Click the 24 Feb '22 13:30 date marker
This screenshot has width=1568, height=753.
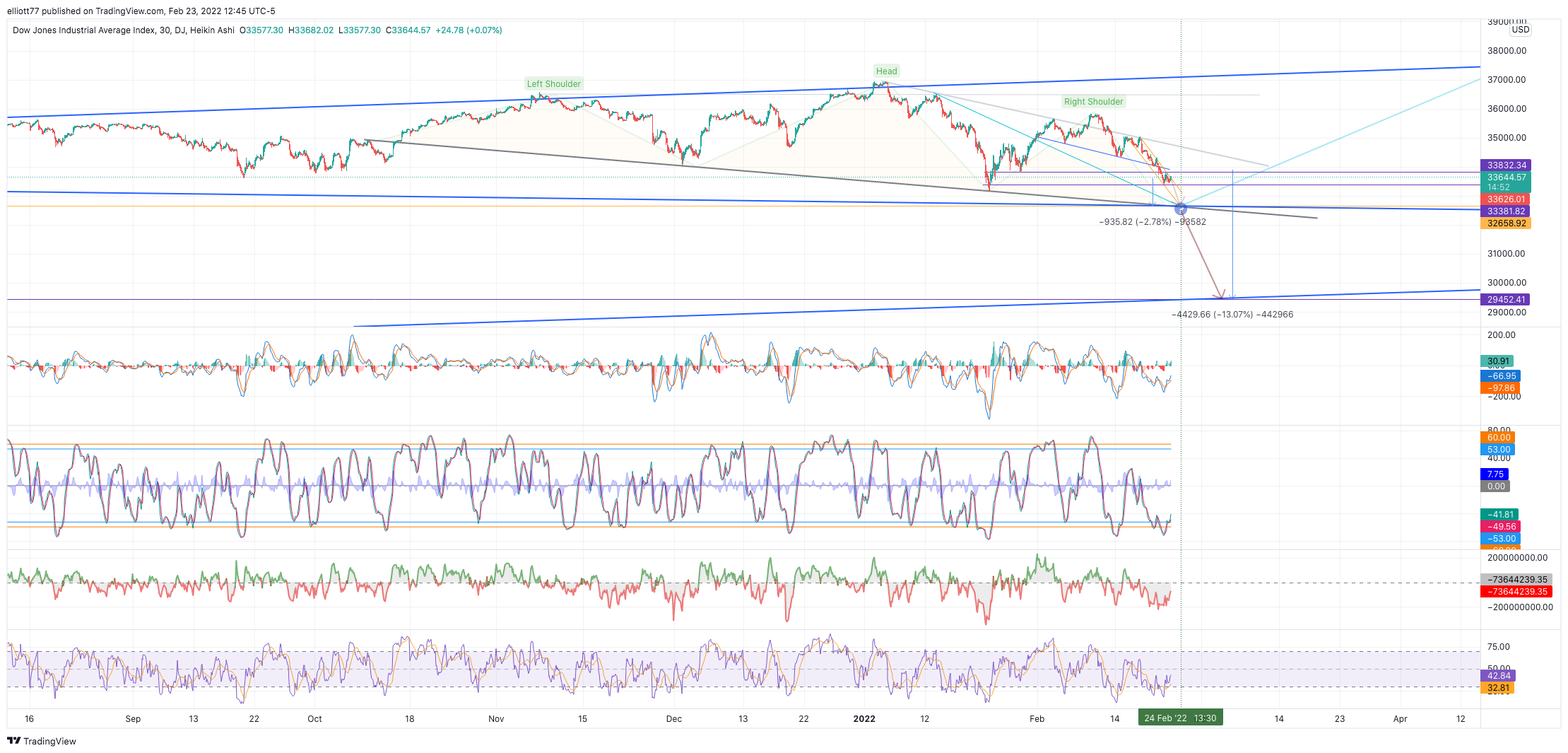pos(1180,718)
